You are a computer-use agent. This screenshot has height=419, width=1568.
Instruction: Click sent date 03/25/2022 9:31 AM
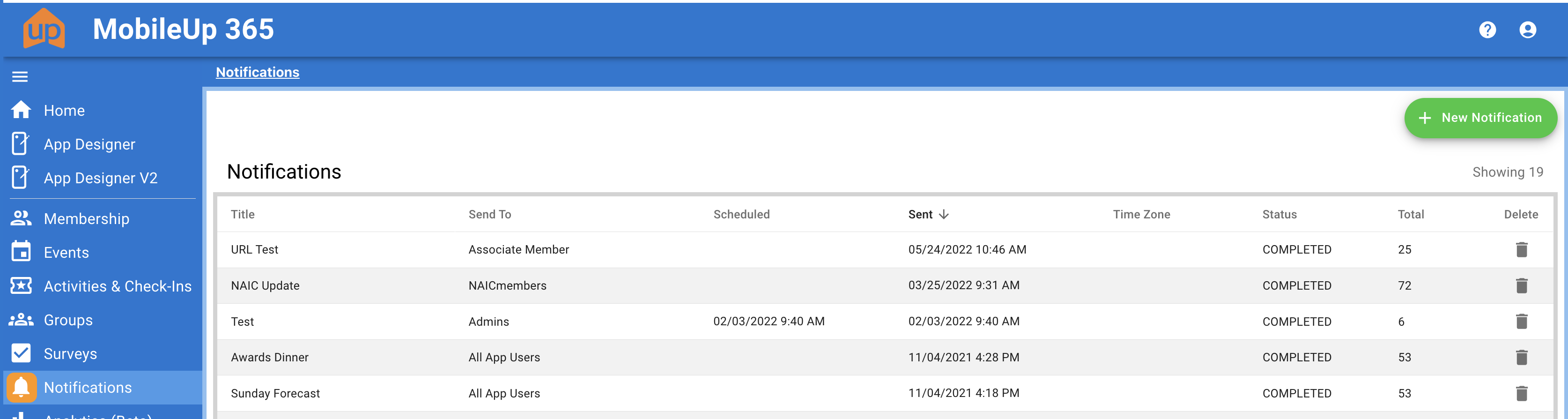tap(963, 285)
